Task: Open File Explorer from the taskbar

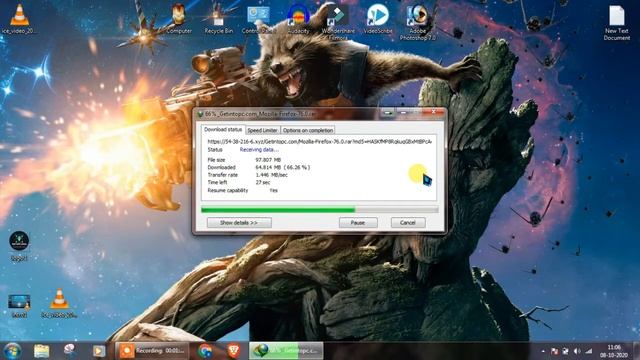Action: (x=42, y=351)
